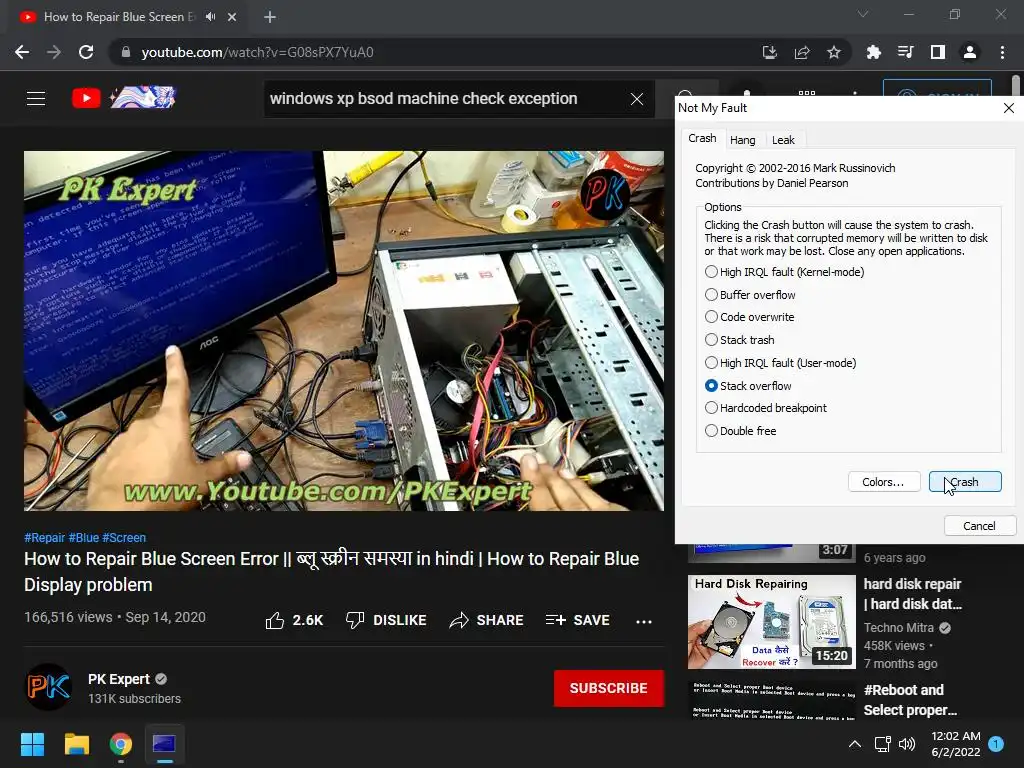Viewport: 1024px width, 768px height.
Task: Click the share page icon in address bar
Action: 802,52
